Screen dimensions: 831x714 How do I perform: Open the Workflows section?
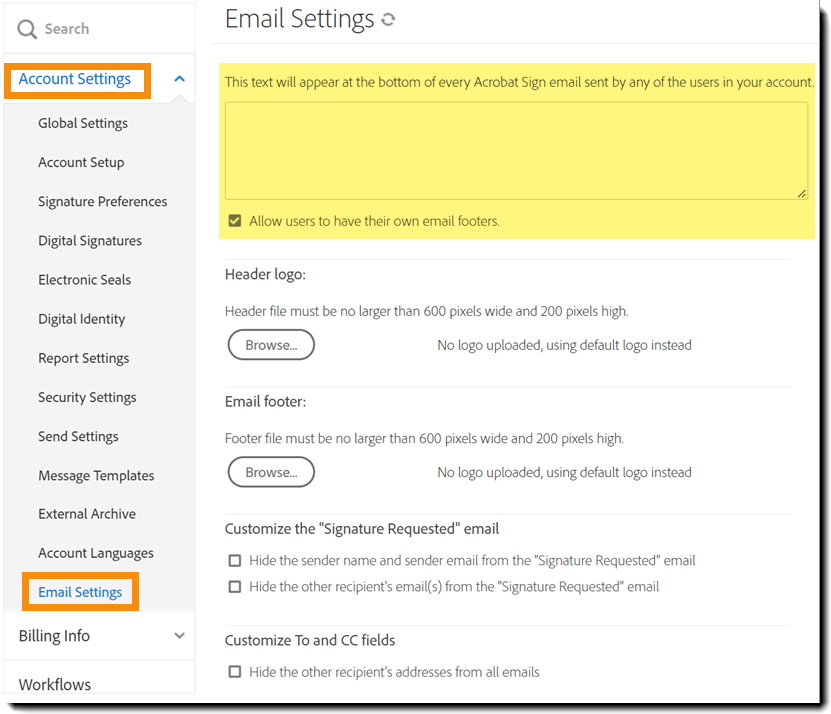(x=55, y=684)
